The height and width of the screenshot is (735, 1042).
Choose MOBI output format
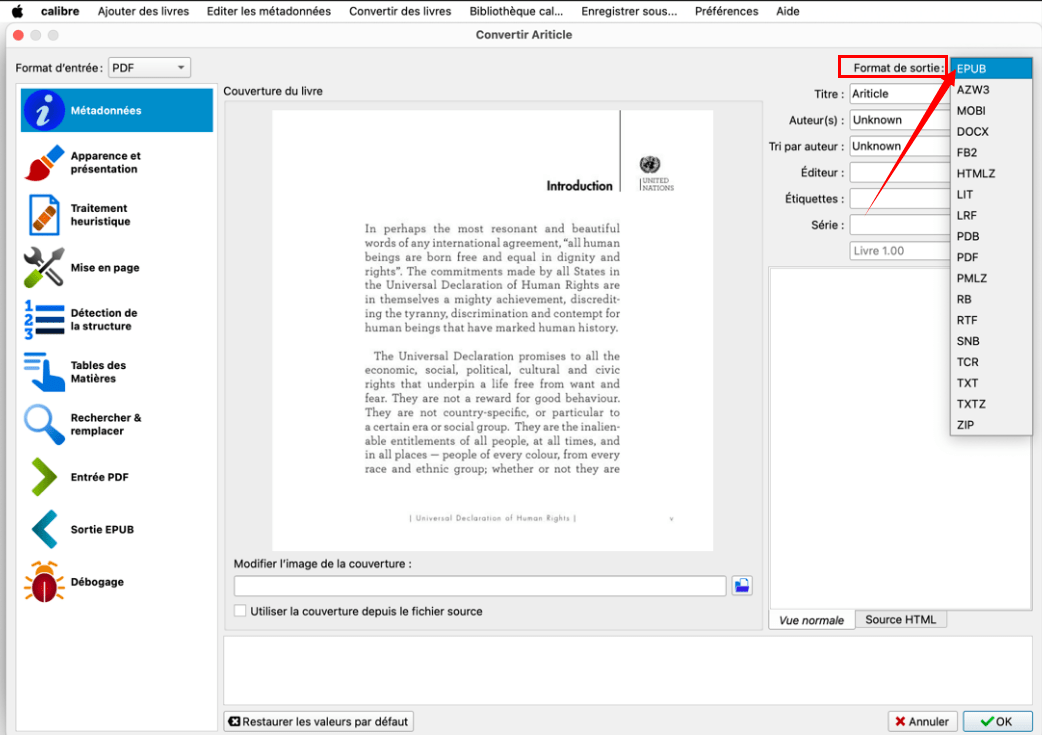pyautogui.click(x=991, y=110)
